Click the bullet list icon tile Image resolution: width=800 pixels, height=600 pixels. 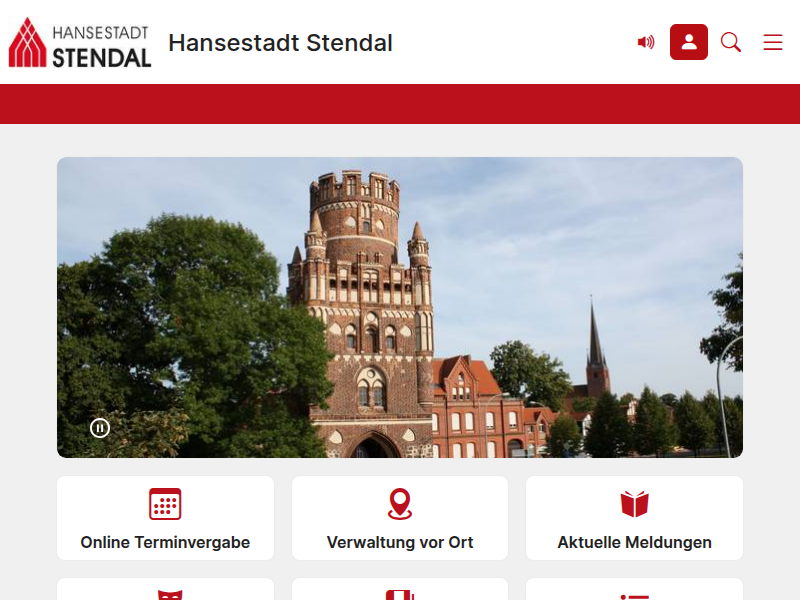(x=634, y=596)
